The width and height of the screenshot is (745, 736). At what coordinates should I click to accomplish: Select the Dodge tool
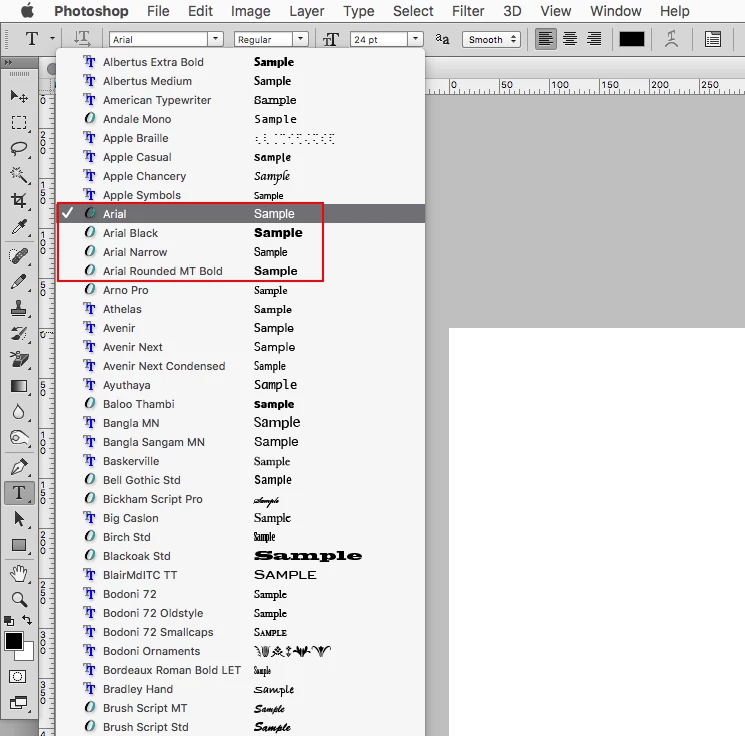[19, 438]
